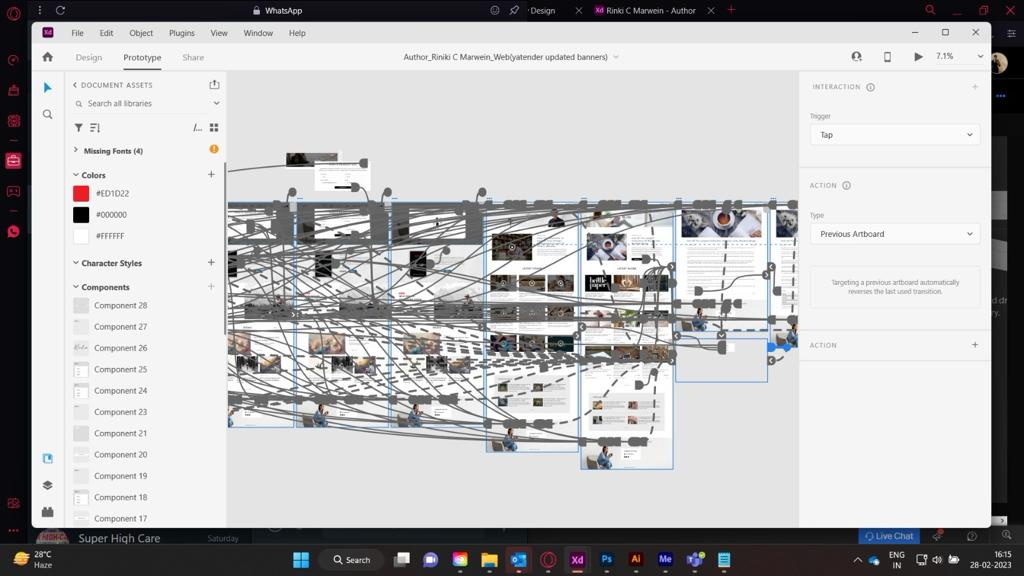Add a new interaction with plus
The width and height of the screenshot is (1024, 576).
coord(975,86)
